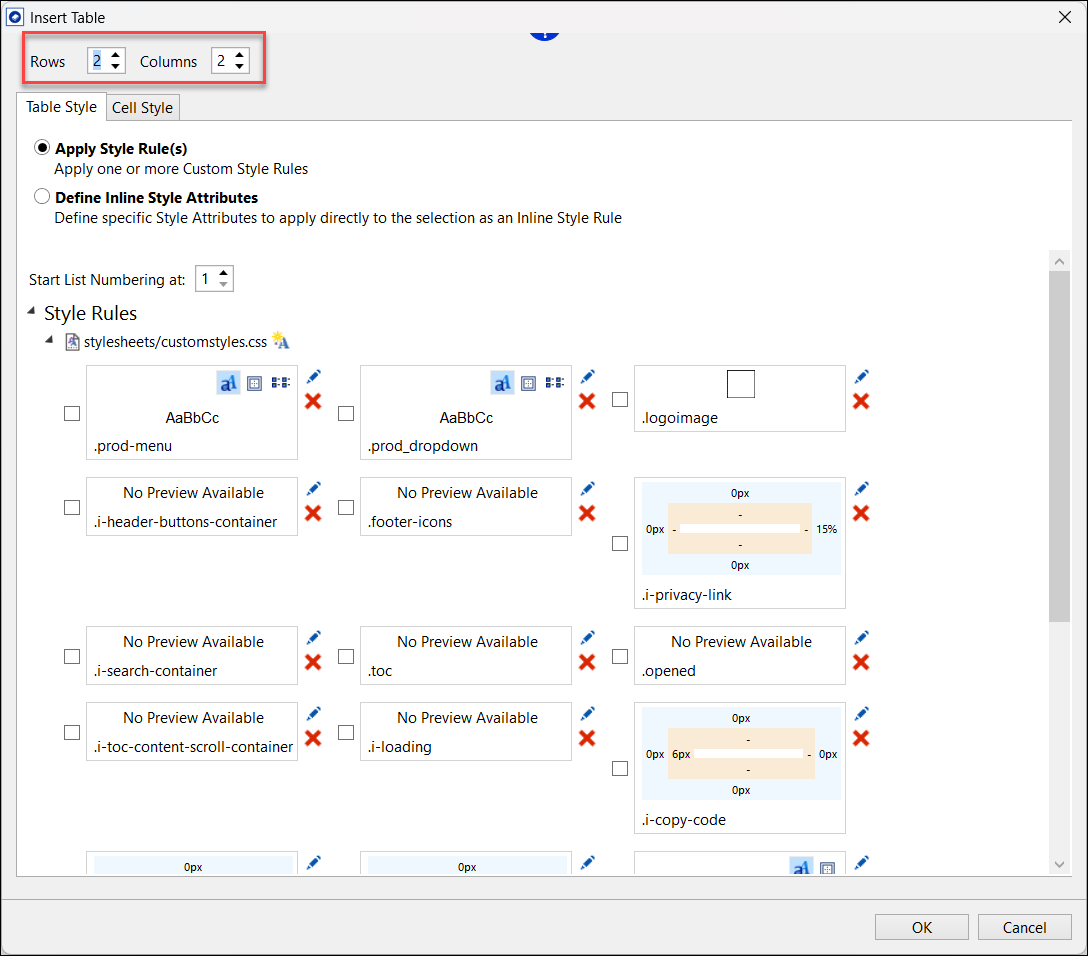This screenshot has width=1088, height=956.
Task: Delete the .i-copy-code style rule
Action: 861,738
